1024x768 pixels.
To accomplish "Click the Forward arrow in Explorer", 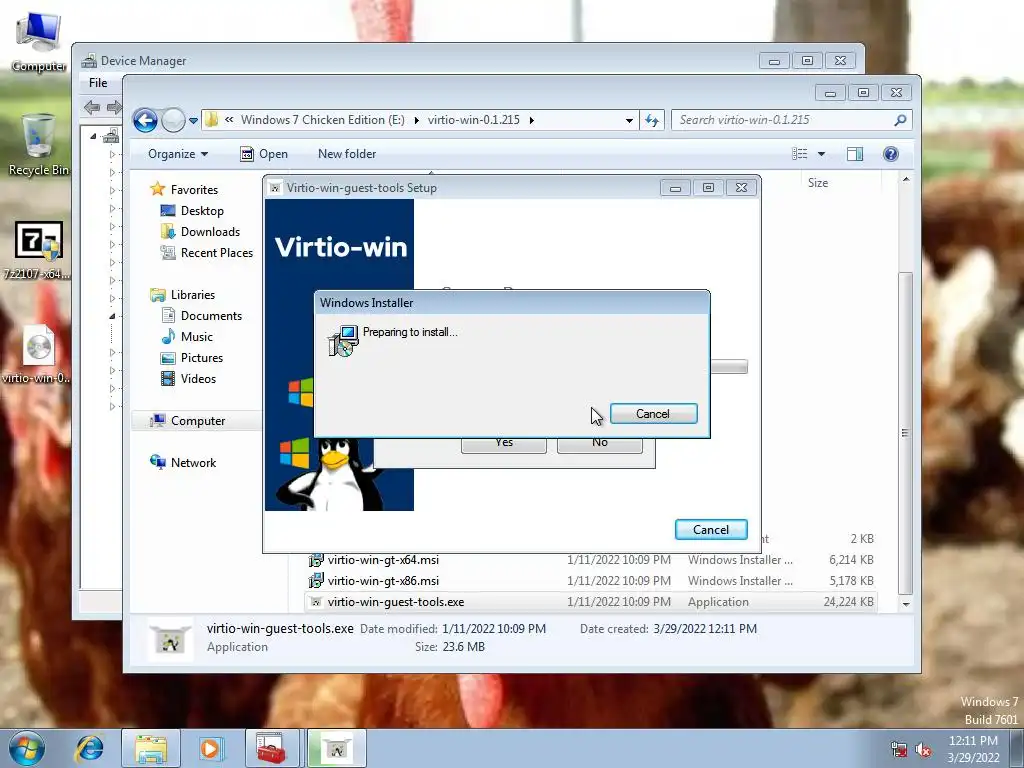I will (x=173, y=120).
